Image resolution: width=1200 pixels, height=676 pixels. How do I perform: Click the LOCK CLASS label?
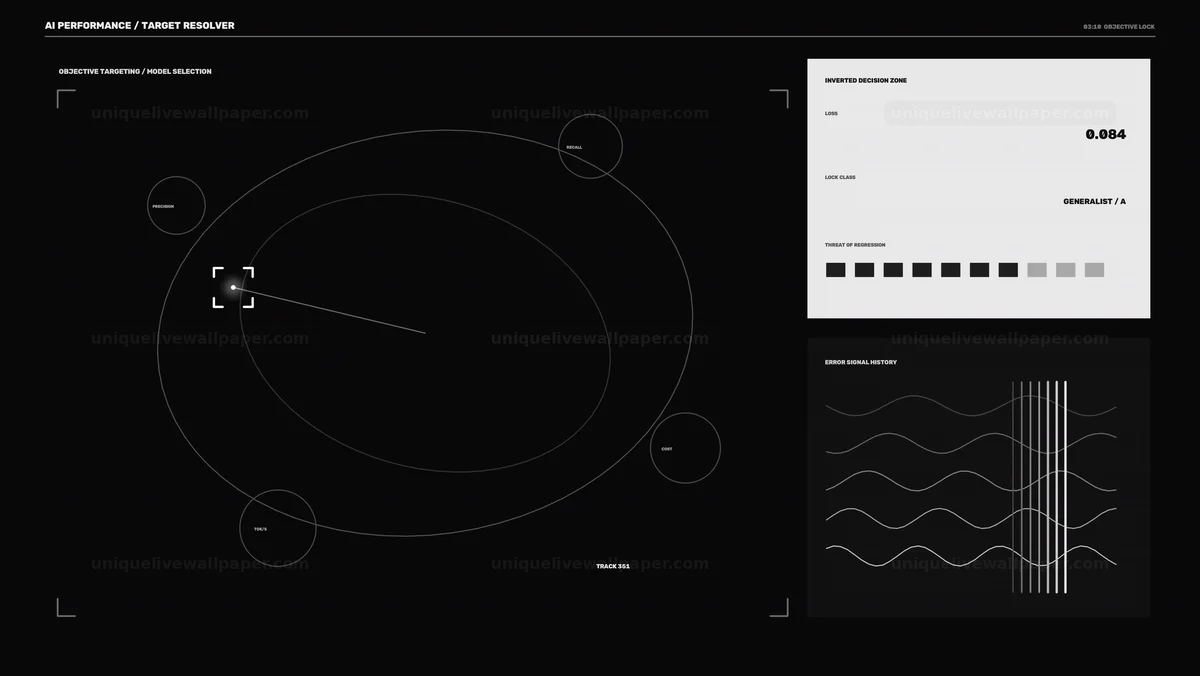pyautogui.click(x=840, y=177)
